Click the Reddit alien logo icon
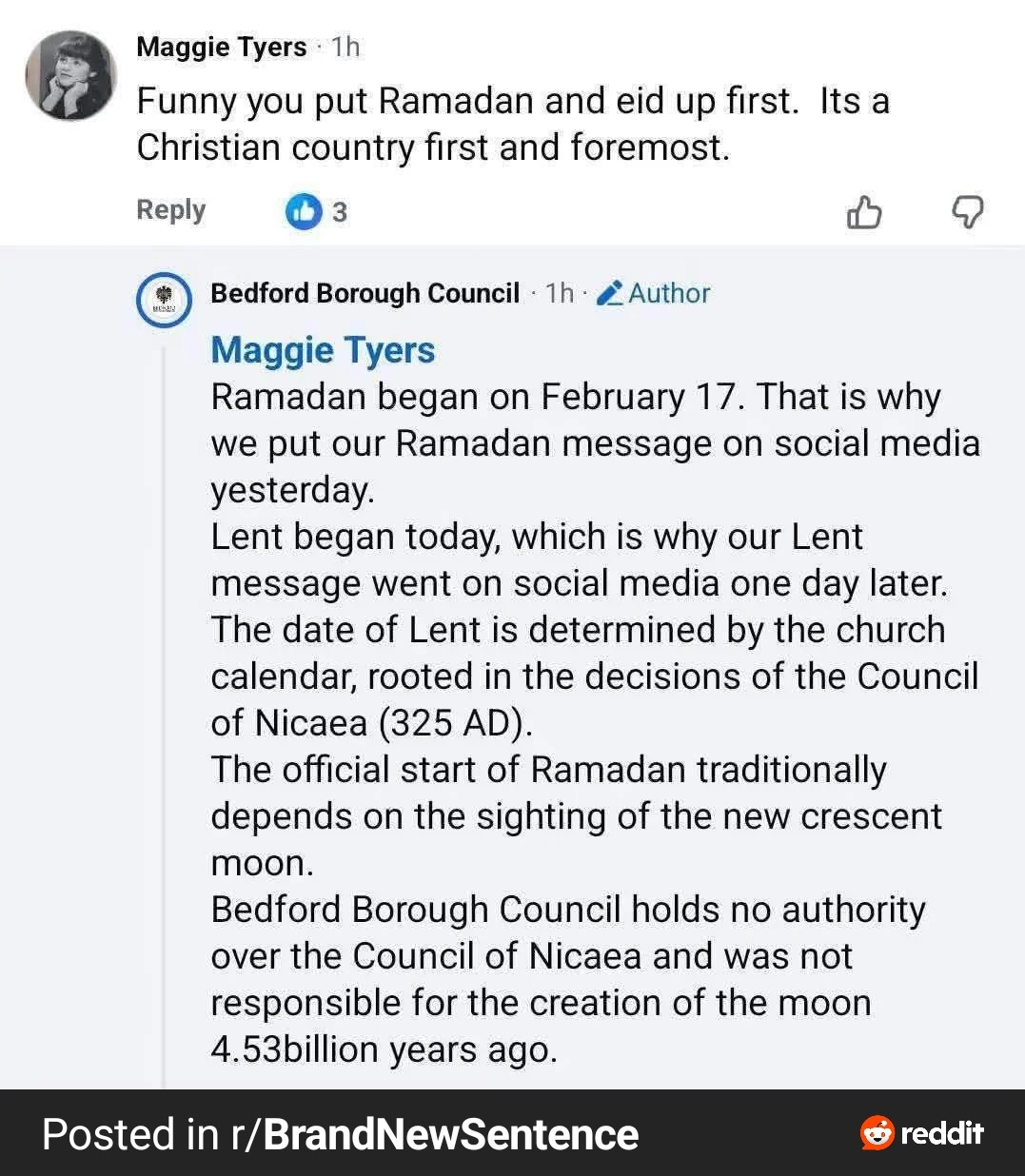1025x1176 pixels. click(x=877, y=1133)
